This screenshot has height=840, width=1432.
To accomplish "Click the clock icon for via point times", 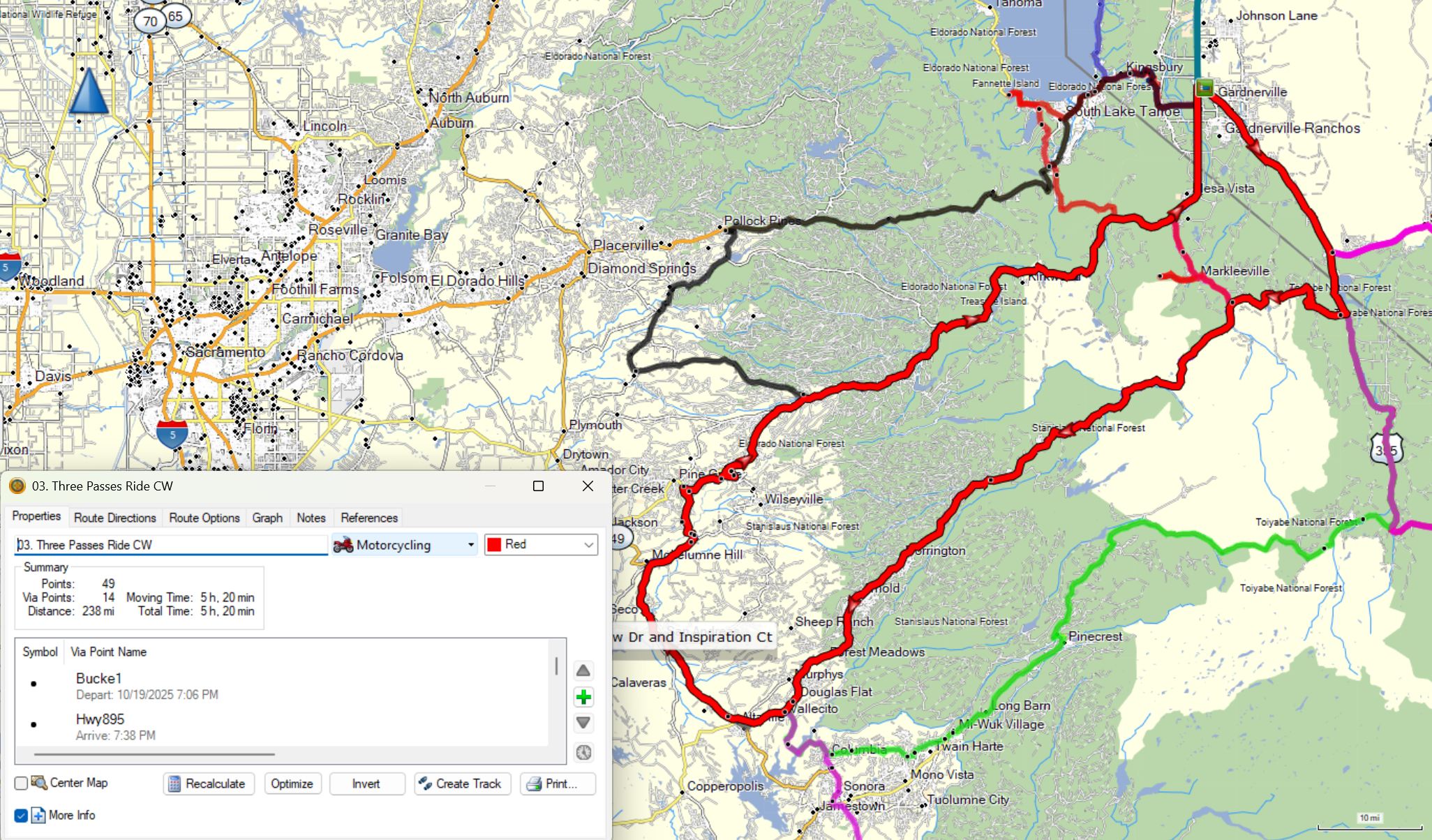I will click(583, 752).
